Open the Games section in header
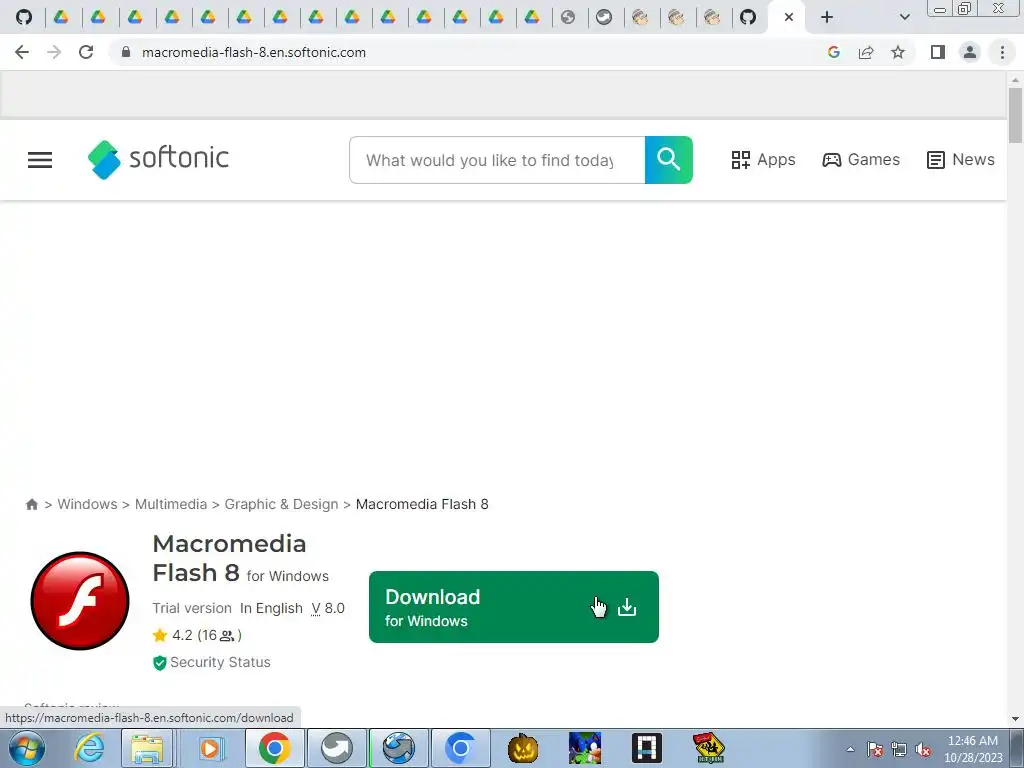Viewport: 1024px width, 768px height. pyautogui.click(x=861, y=160)
